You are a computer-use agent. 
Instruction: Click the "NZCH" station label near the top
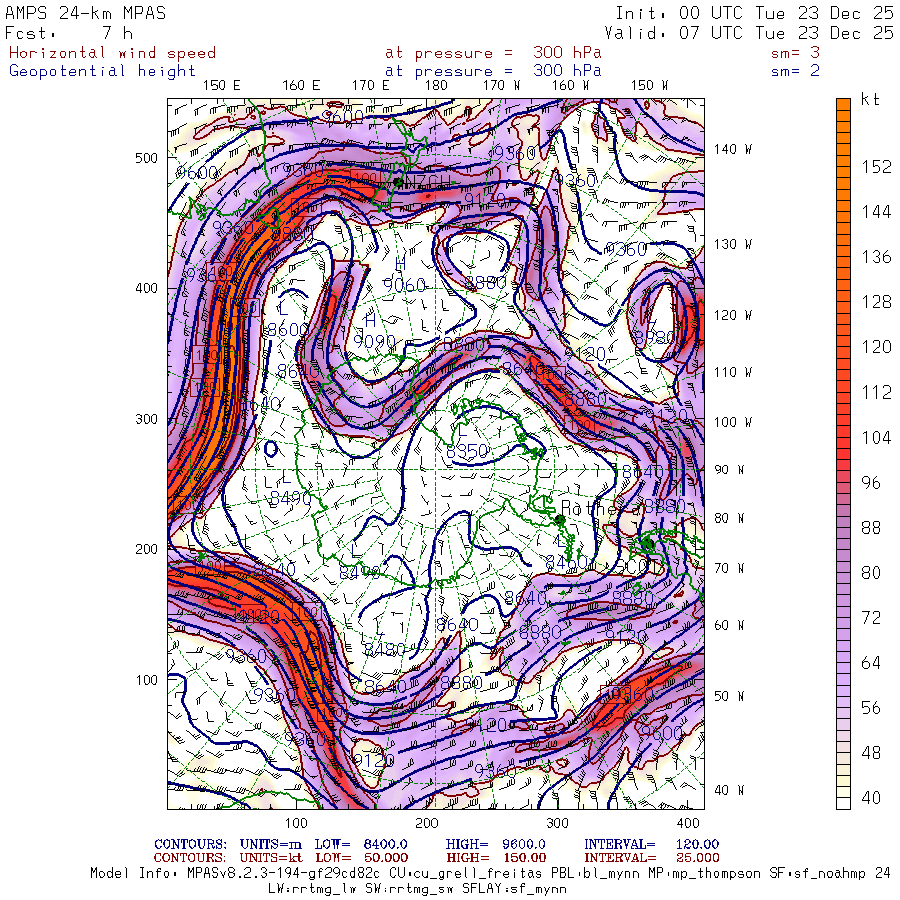pos(428,182)
